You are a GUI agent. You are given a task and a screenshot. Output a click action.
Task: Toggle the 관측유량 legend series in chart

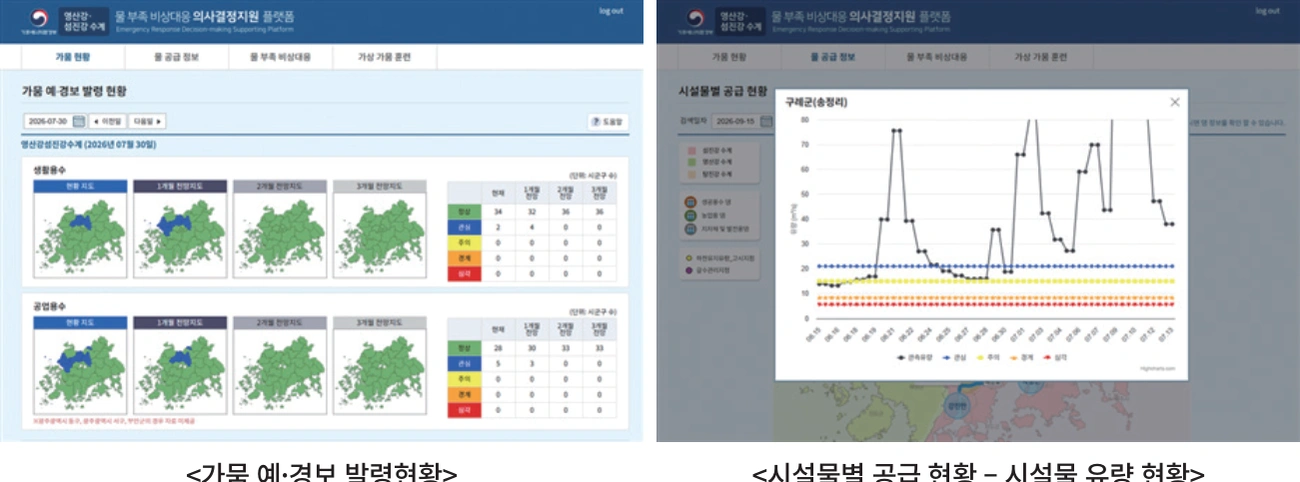coord(913,356)
